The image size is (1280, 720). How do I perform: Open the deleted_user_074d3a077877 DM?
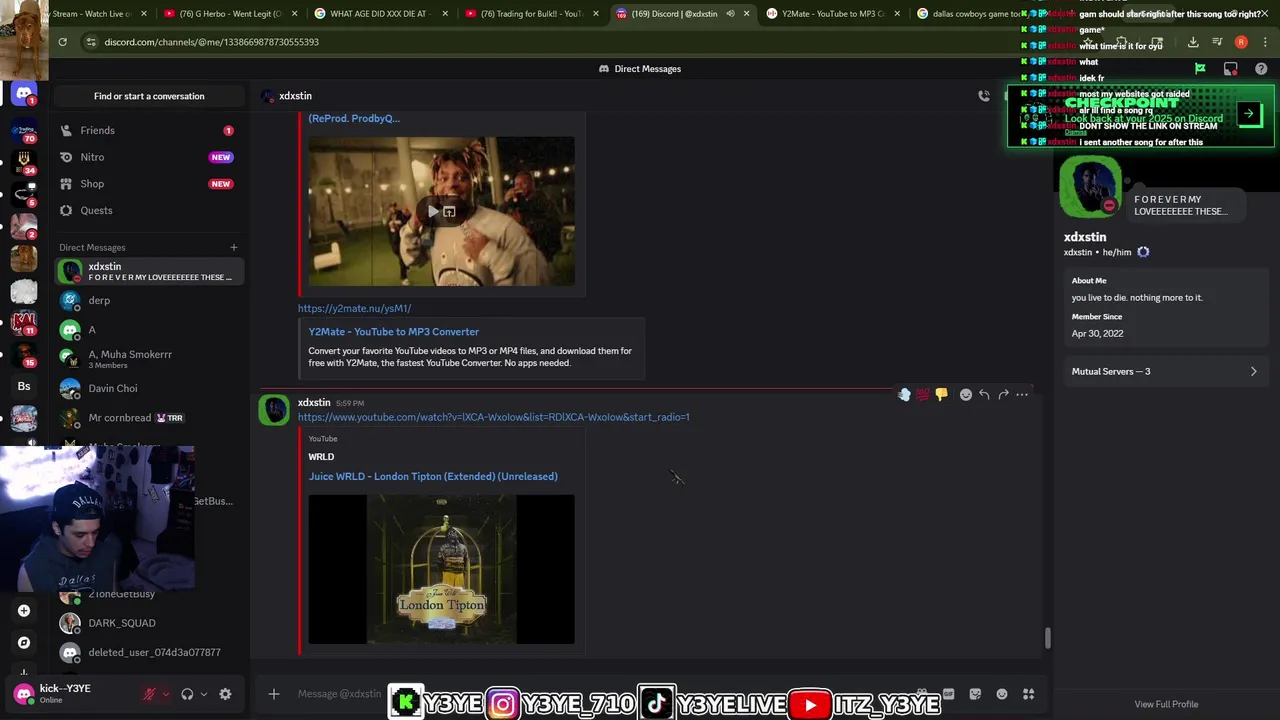coord(149,652)
